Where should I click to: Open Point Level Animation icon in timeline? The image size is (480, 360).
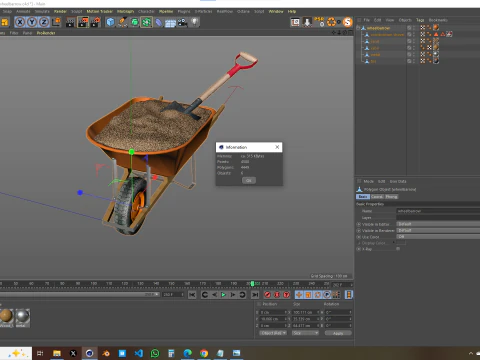[336, 295]
